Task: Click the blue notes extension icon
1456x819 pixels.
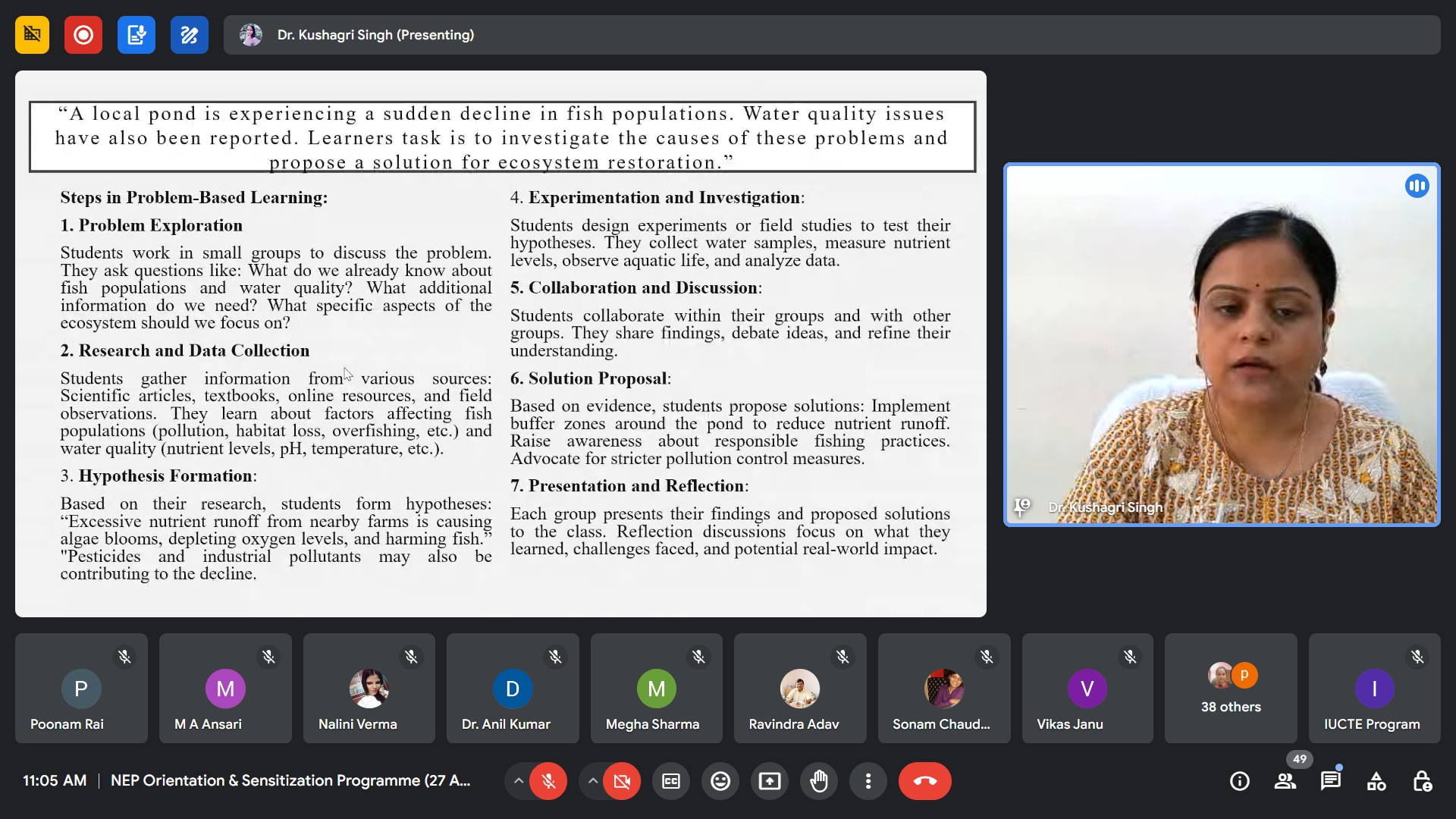Action: point(136,35)
